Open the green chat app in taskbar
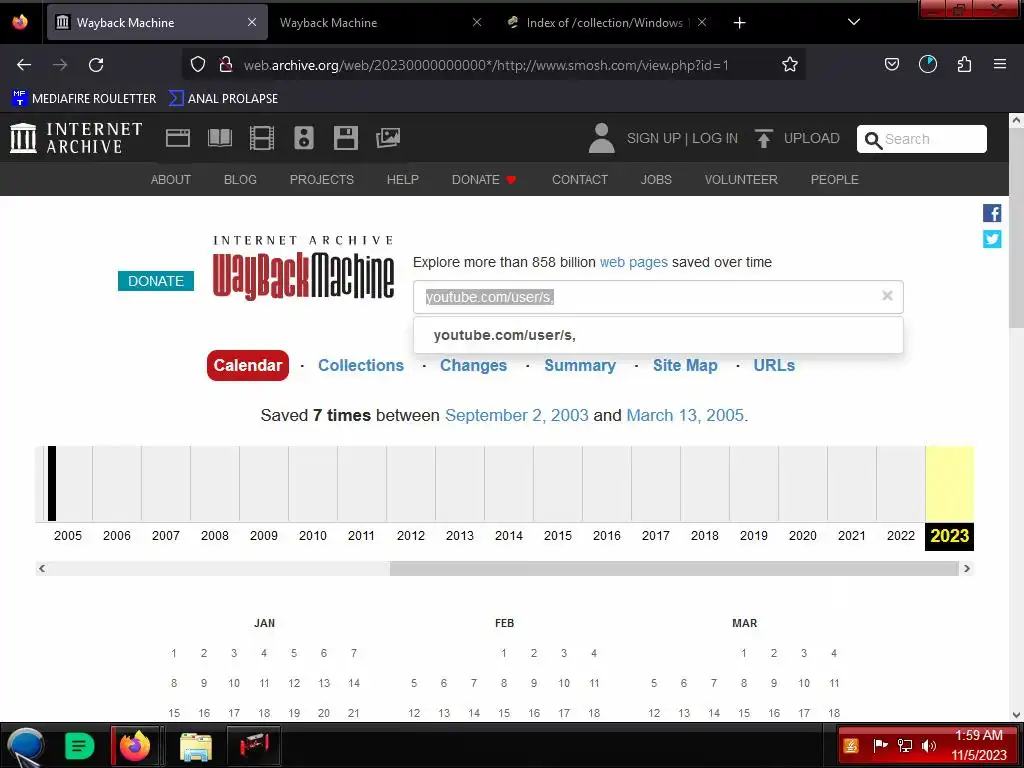The image size is (1024, 768). tap(79, 746)
